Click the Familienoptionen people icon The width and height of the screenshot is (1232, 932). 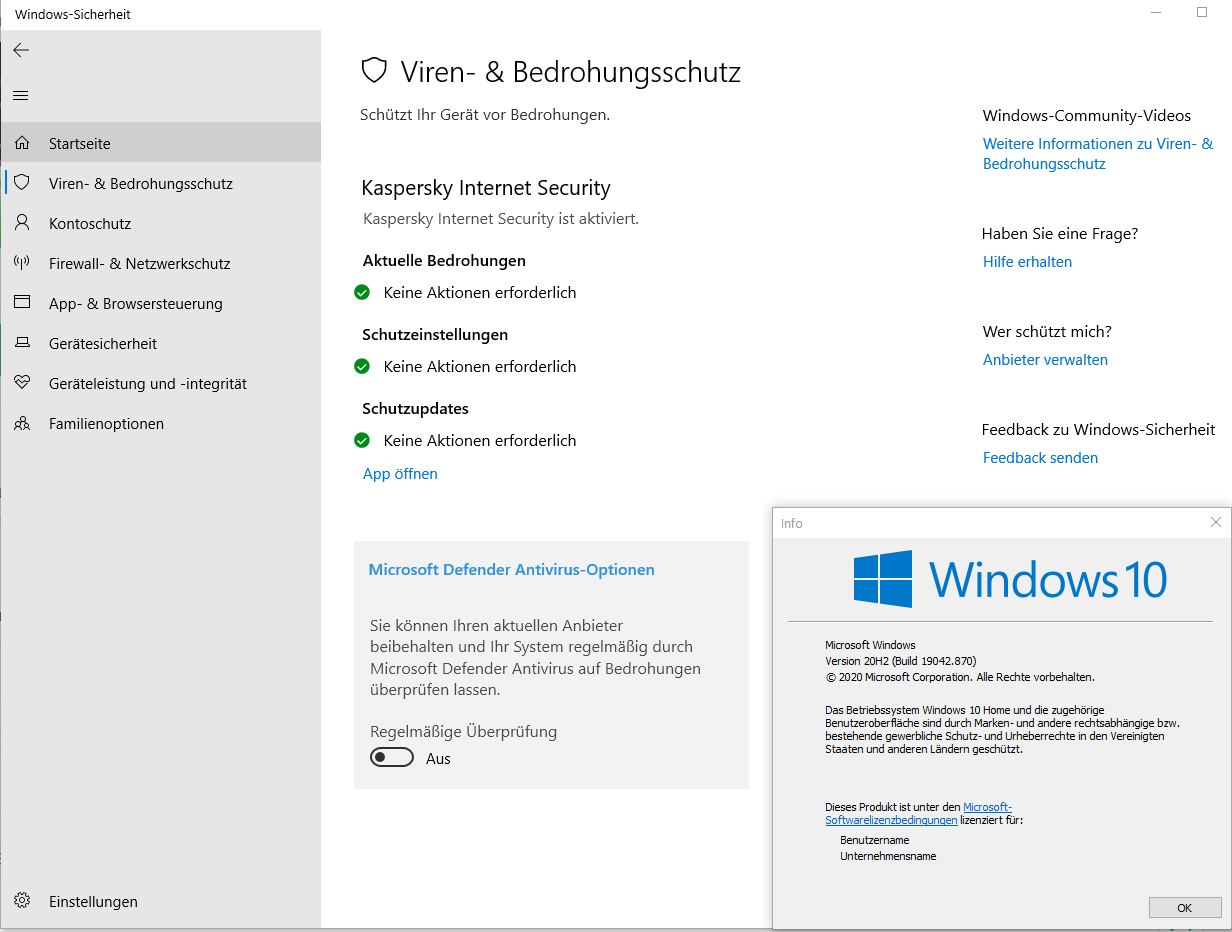(22, 423)
